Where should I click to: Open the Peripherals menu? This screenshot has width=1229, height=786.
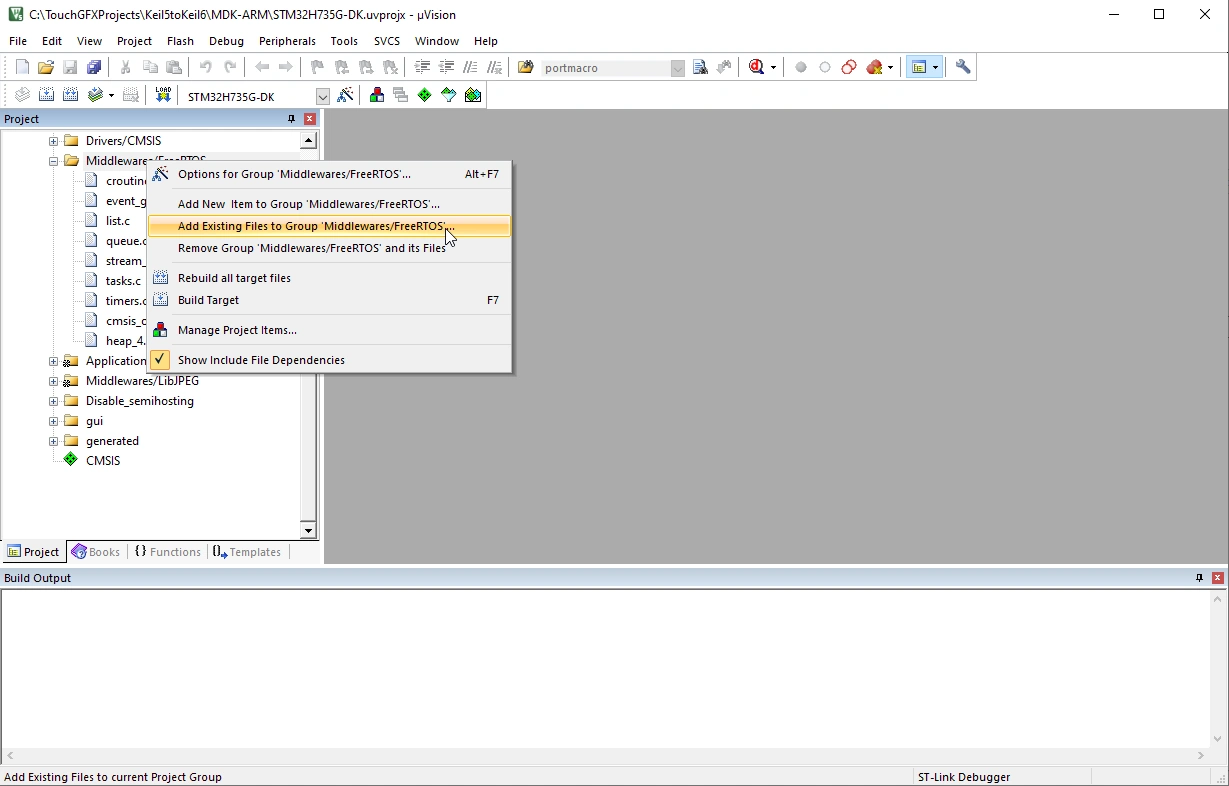(287, 41)
